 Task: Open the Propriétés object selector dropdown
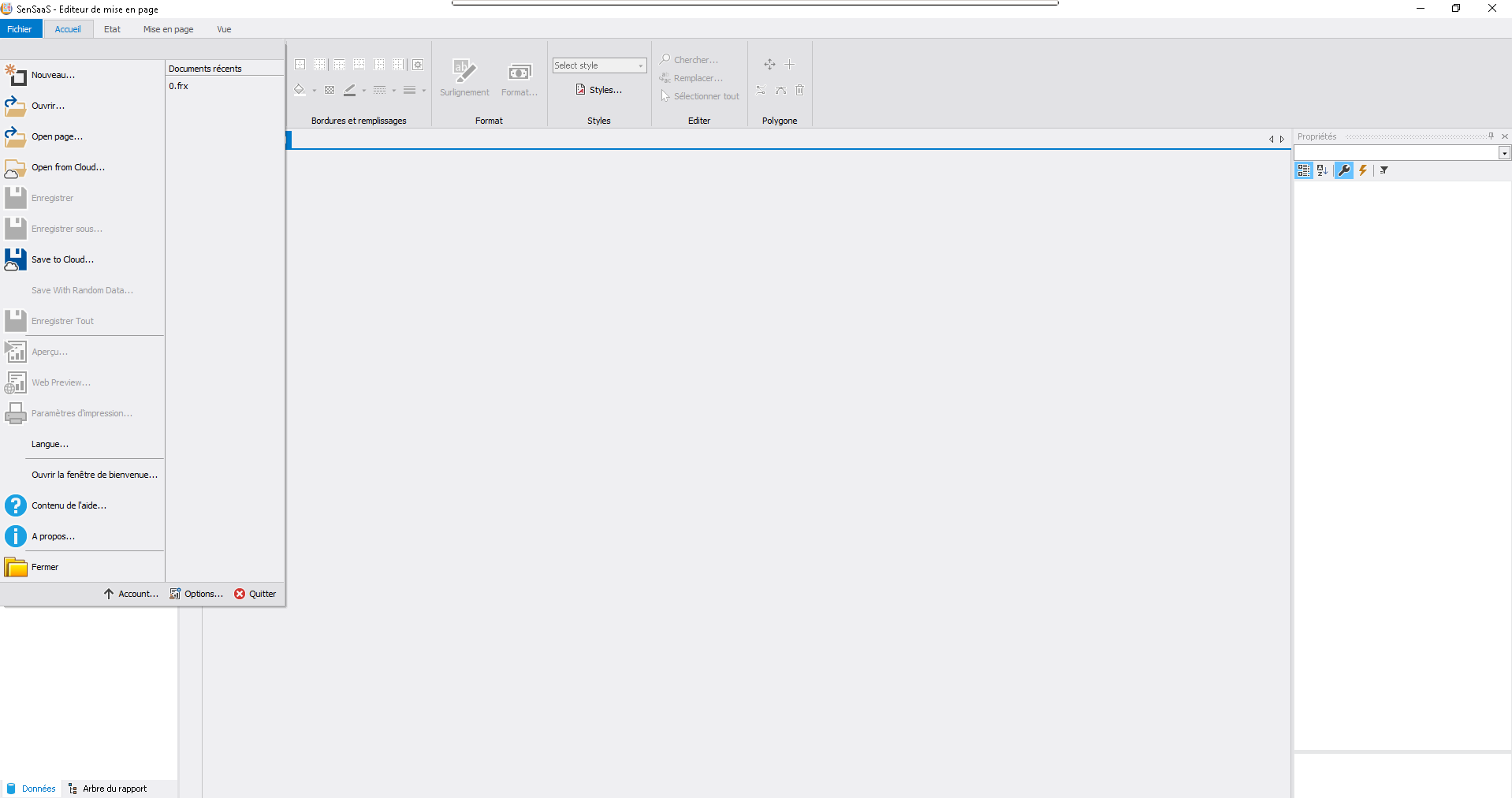tap(1504, 153)
